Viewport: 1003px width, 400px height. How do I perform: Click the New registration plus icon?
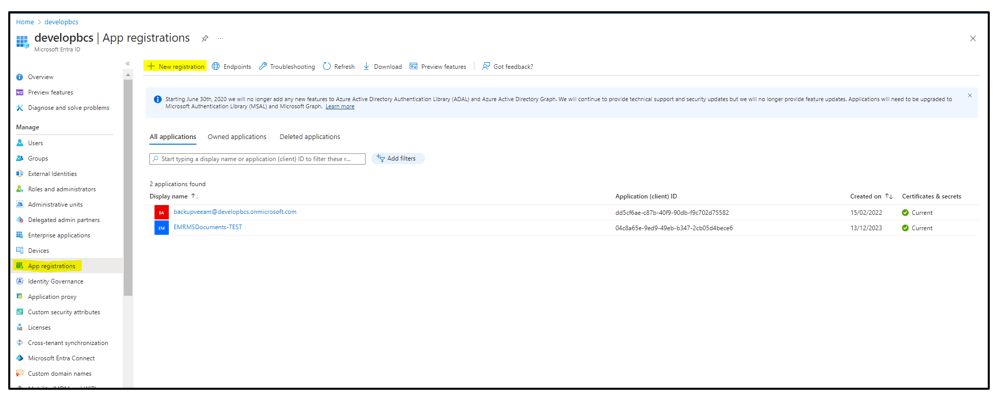point(151,67)
